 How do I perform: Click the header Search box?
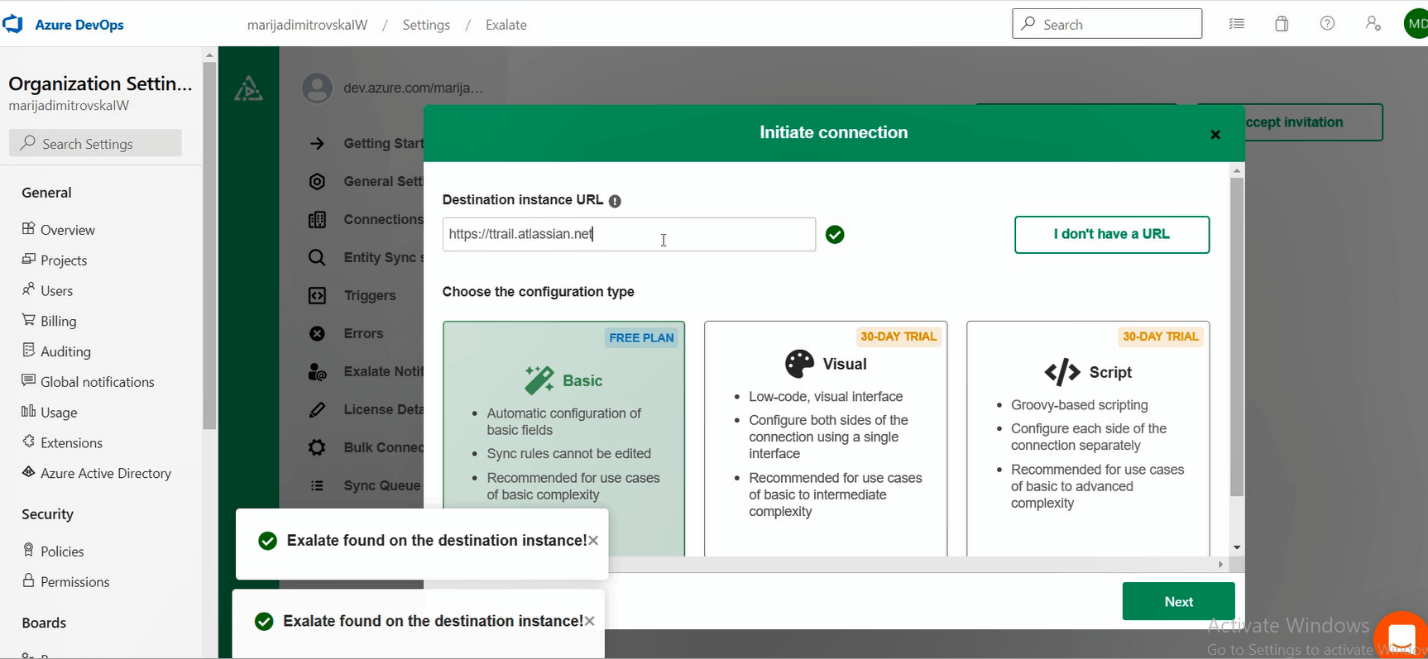[x=1107, y=24]
